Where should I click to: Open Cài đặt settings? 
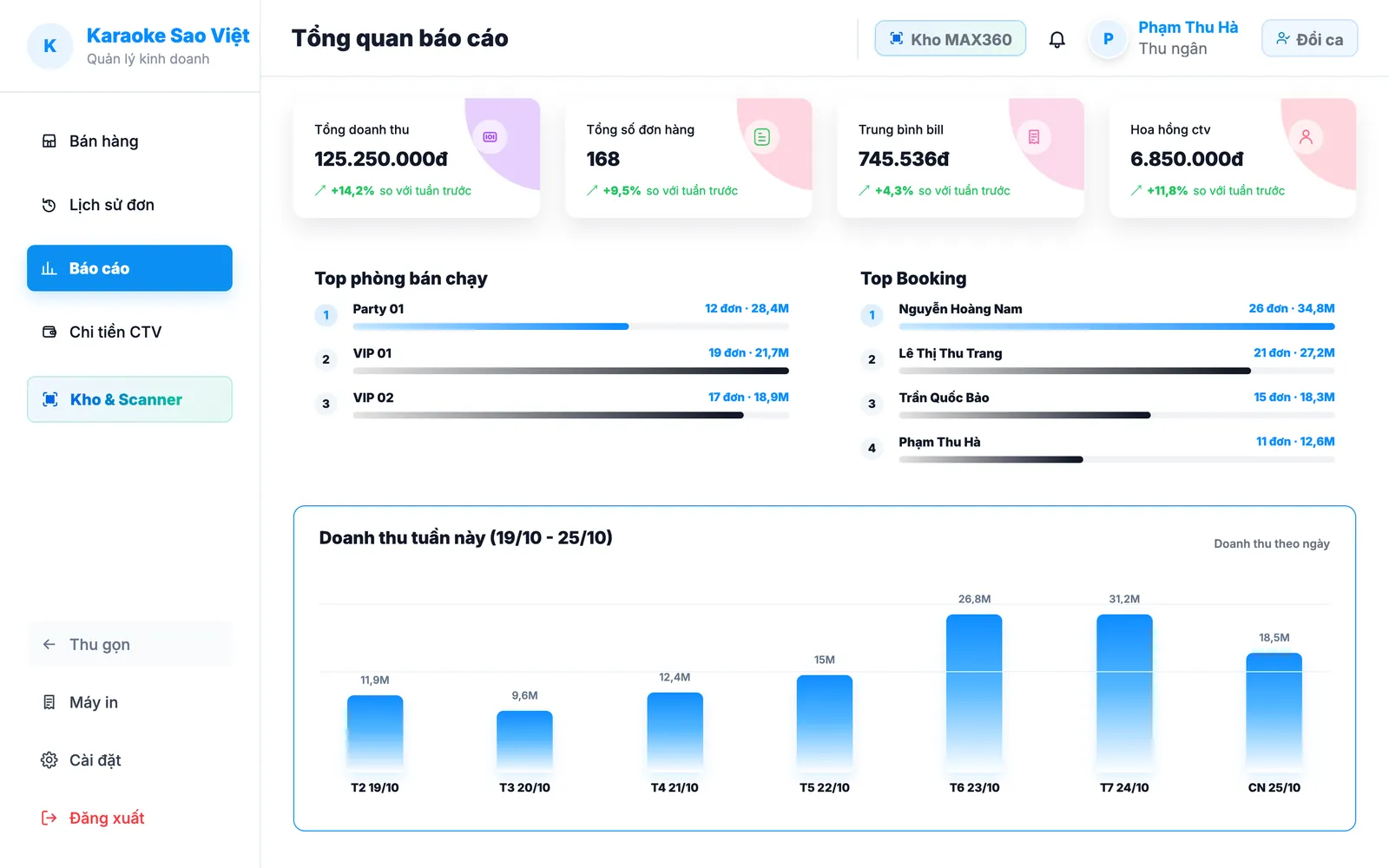click(x=129, y=760)
